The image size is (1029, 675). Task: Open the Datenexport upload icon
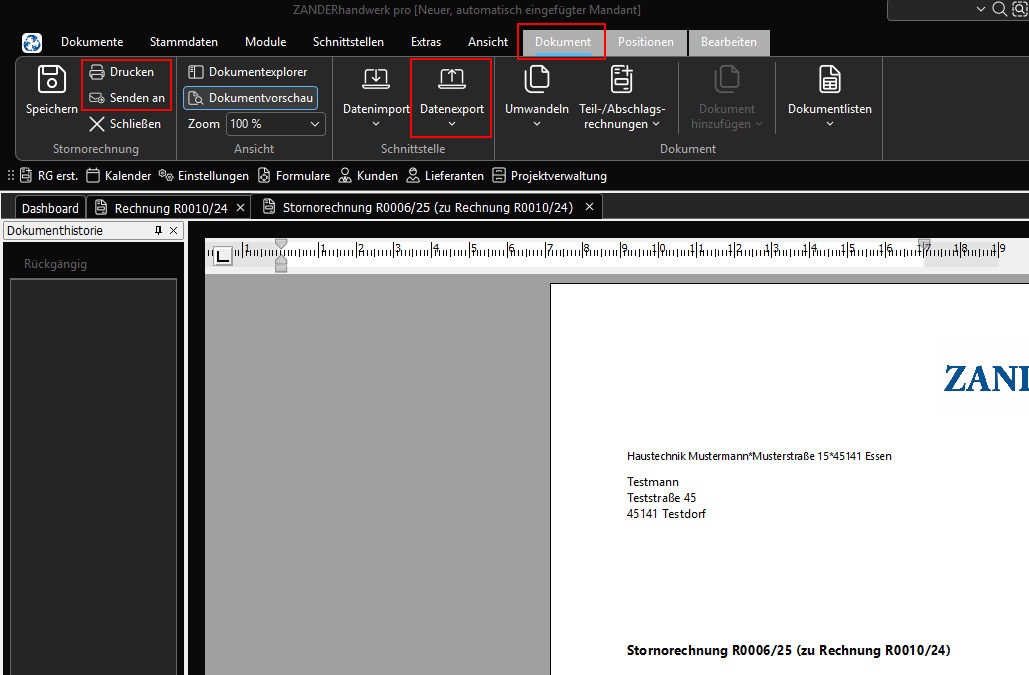coord(451,80)
